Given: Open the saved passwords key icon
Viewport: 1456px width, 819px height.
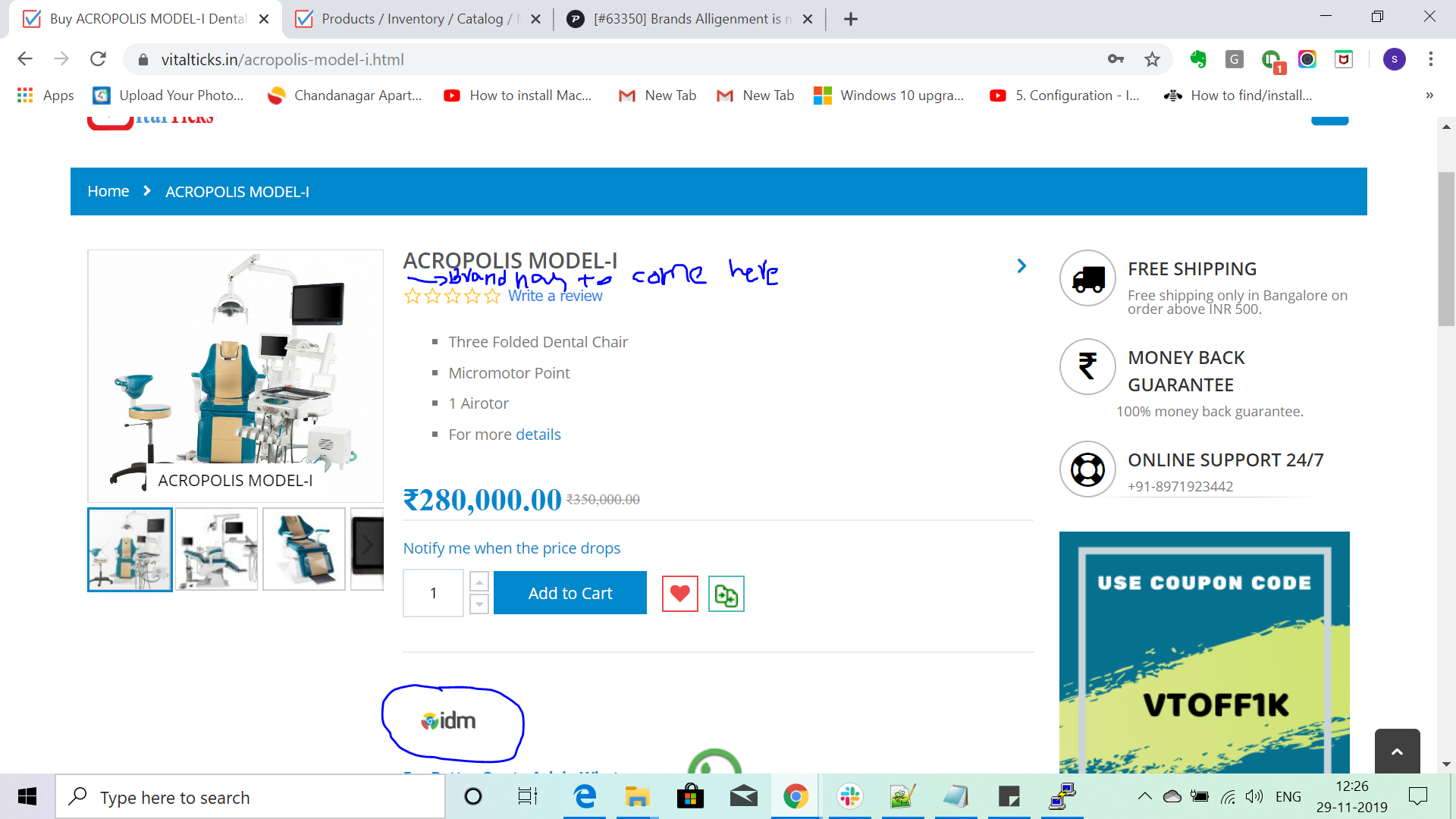Looking at the screenshot, I should [1116, 59].
